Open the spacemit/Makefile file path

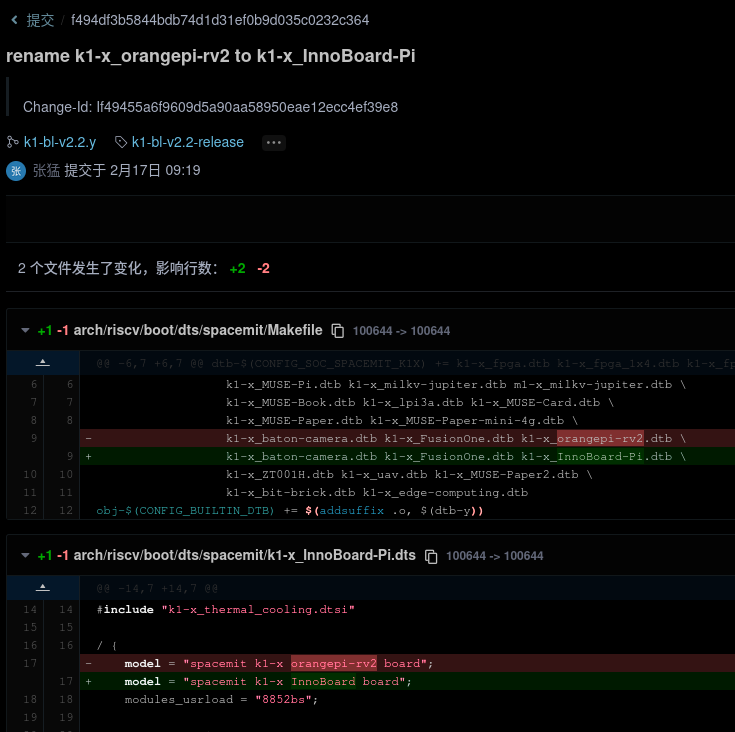[198, 330]
